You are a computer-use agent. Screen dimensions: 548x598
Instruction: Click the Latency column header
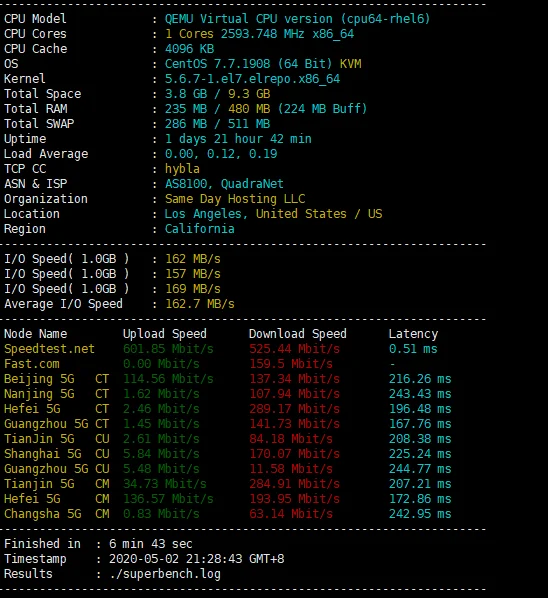click(x=413, y=334)
